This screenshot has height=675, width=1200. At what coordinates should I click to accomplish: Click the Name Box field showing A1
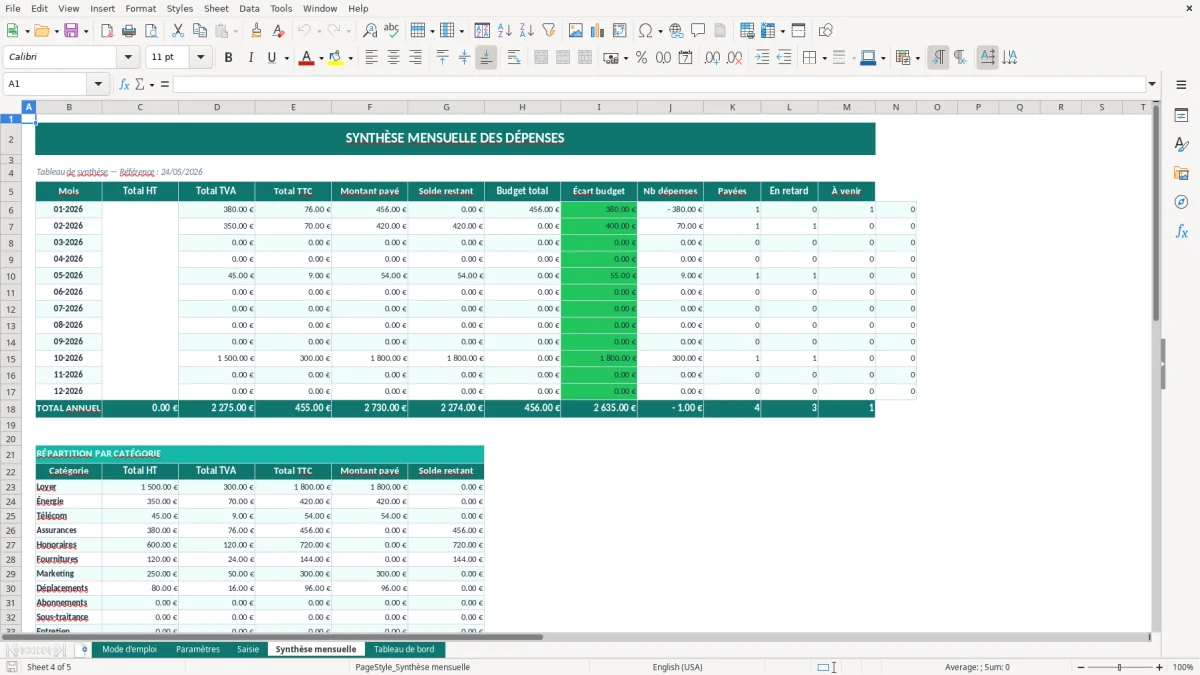[46, 84]
